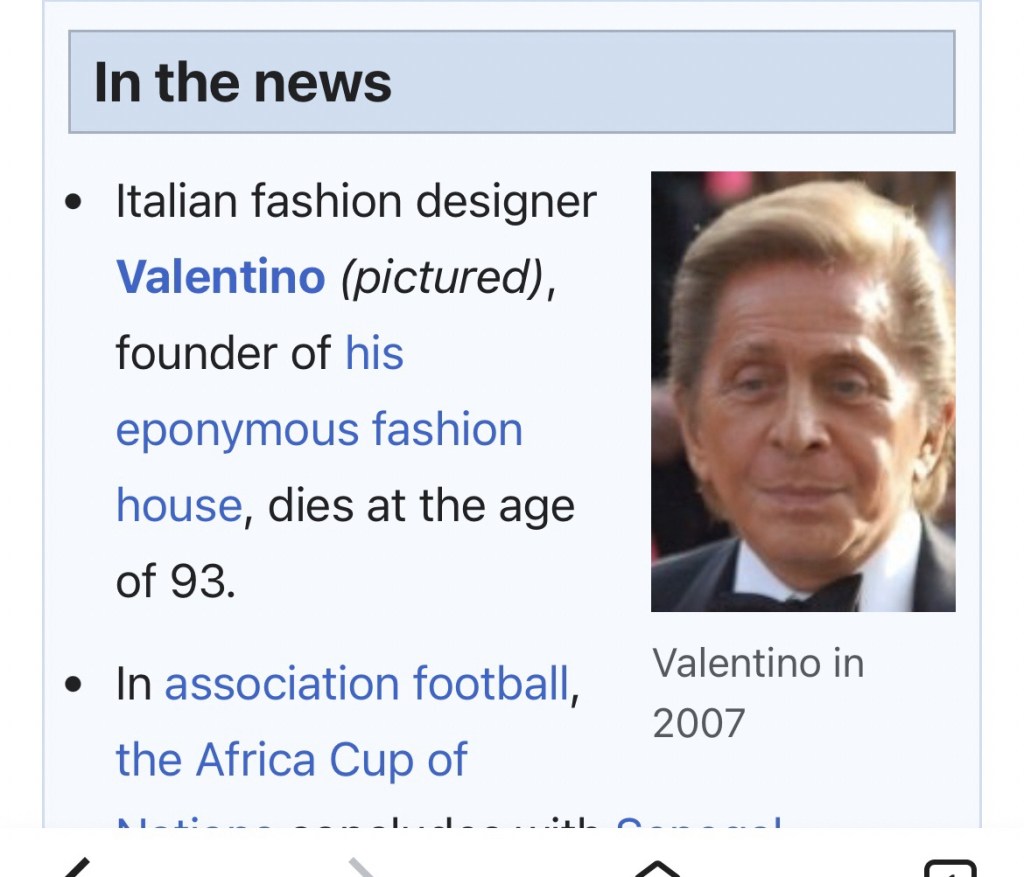Open the bold Valentino article link
Screen dimensions: 1024x877
click(220, 277)
